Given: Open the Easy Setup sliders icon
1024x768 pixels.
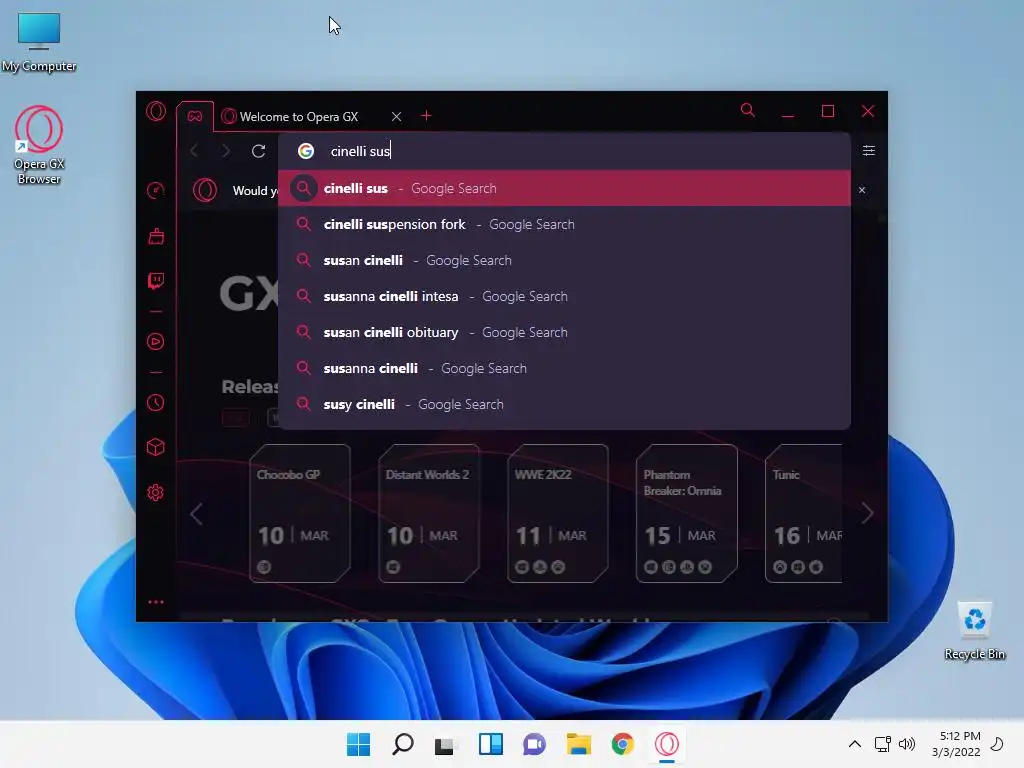Looking at the screenshot, I should 869,151.
